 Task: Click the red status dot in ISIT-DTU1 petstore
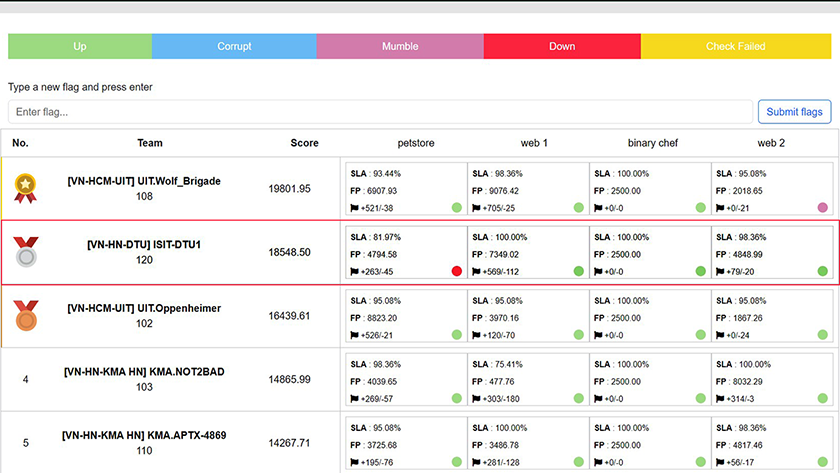[x=456, y=271]
